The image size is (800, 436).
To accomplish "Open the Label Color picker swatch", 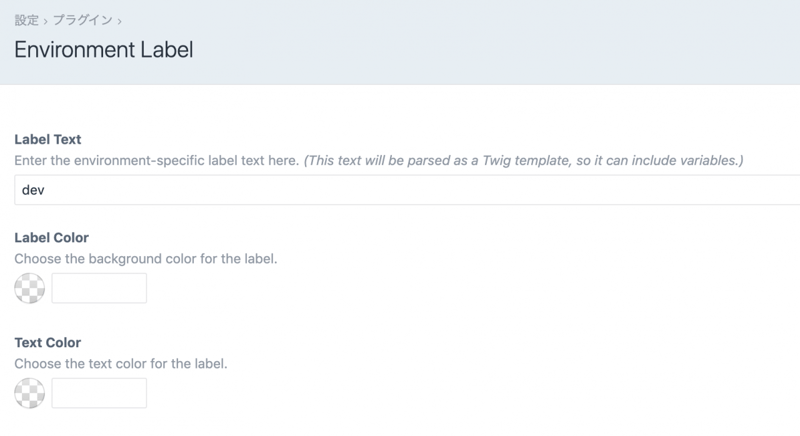I will (x=30, y=289).
